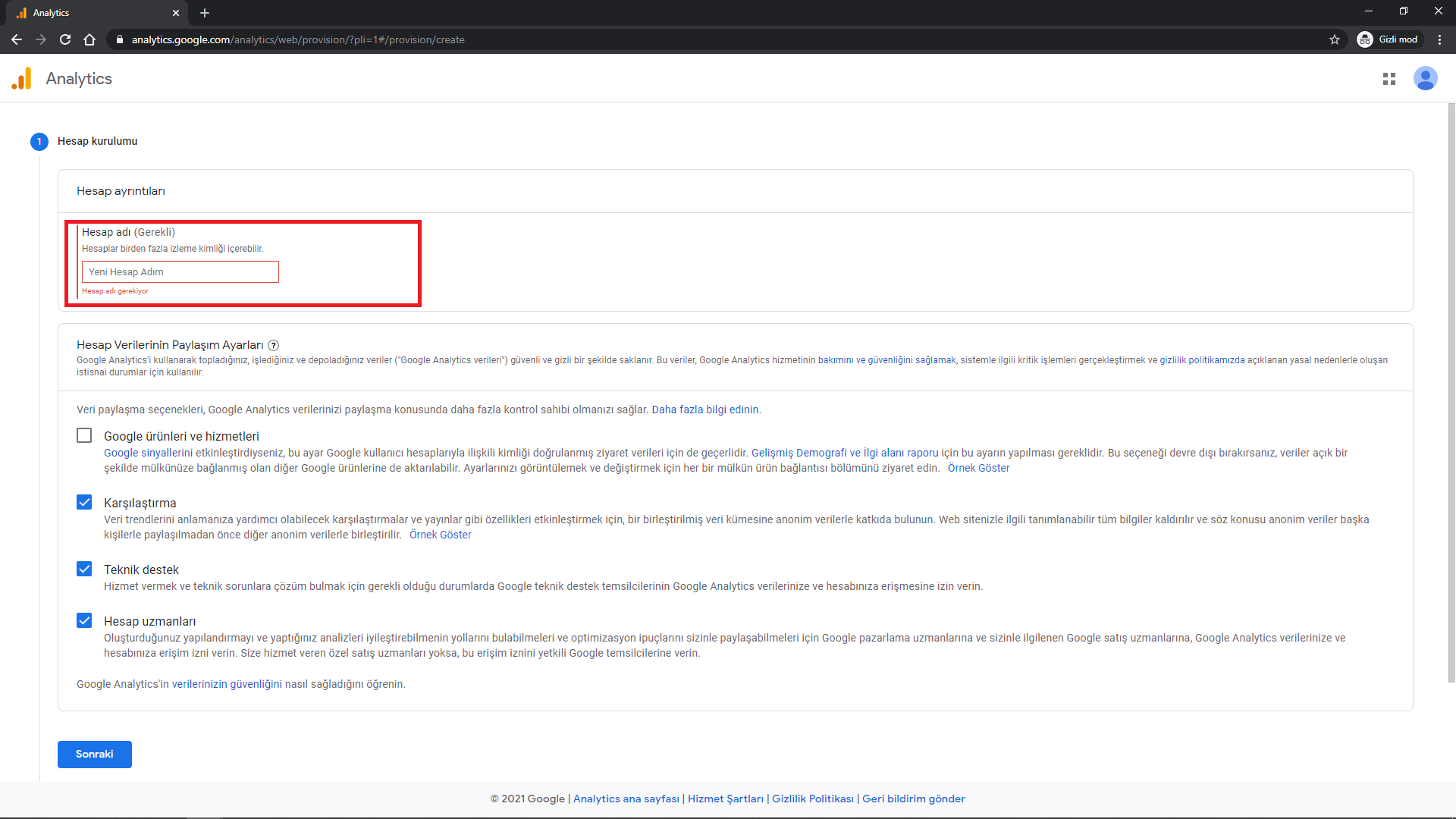1456x819 pixels.
Task: Open Gizlilik Politikası footer link
Action: click(x=813, y=799)
